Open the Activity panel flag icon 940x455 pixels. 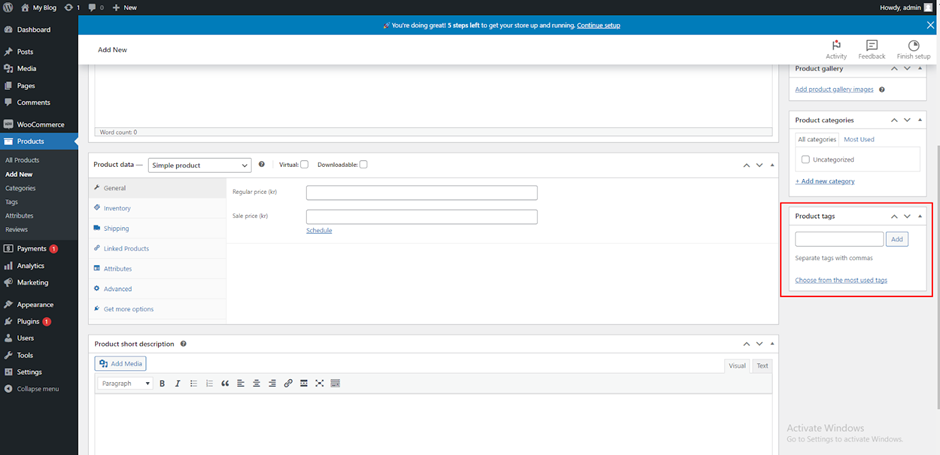click(836, 46)
